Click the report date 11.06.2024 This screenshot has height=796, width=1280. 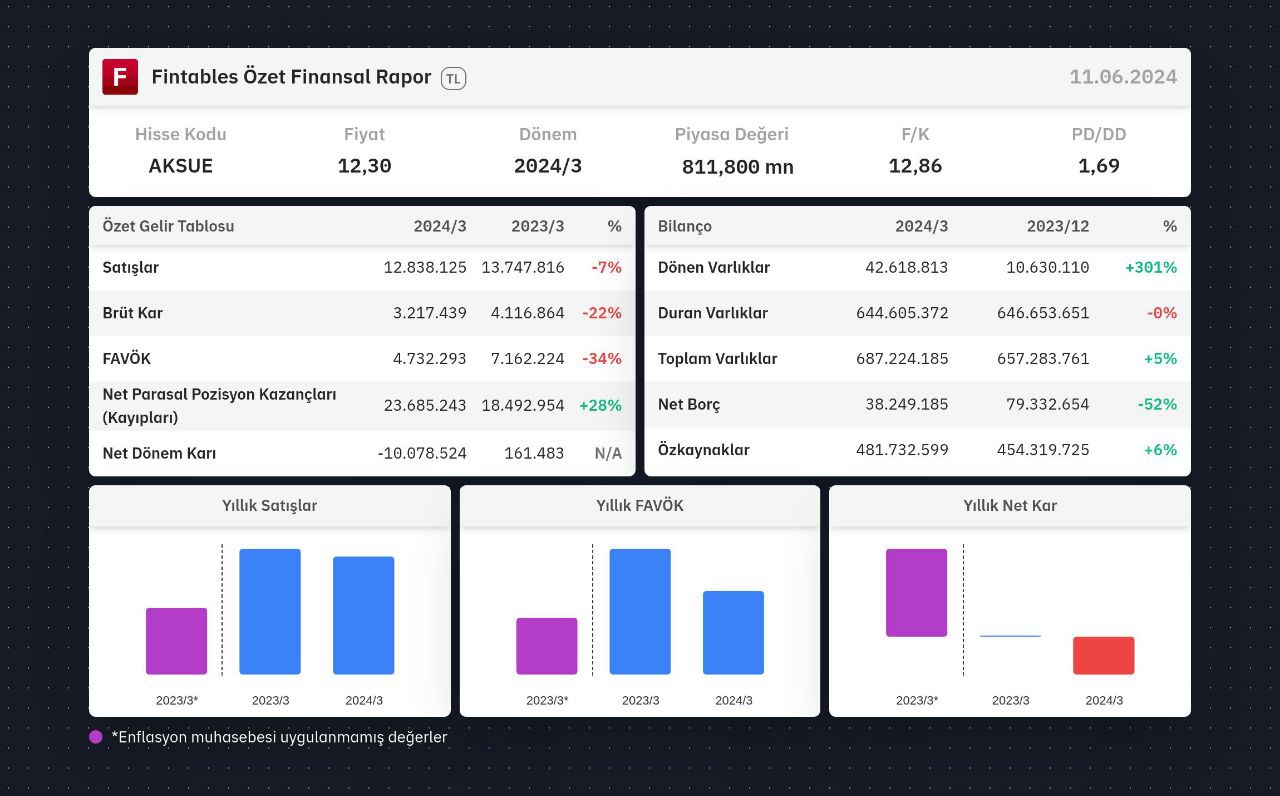[x=1123, y=77]
